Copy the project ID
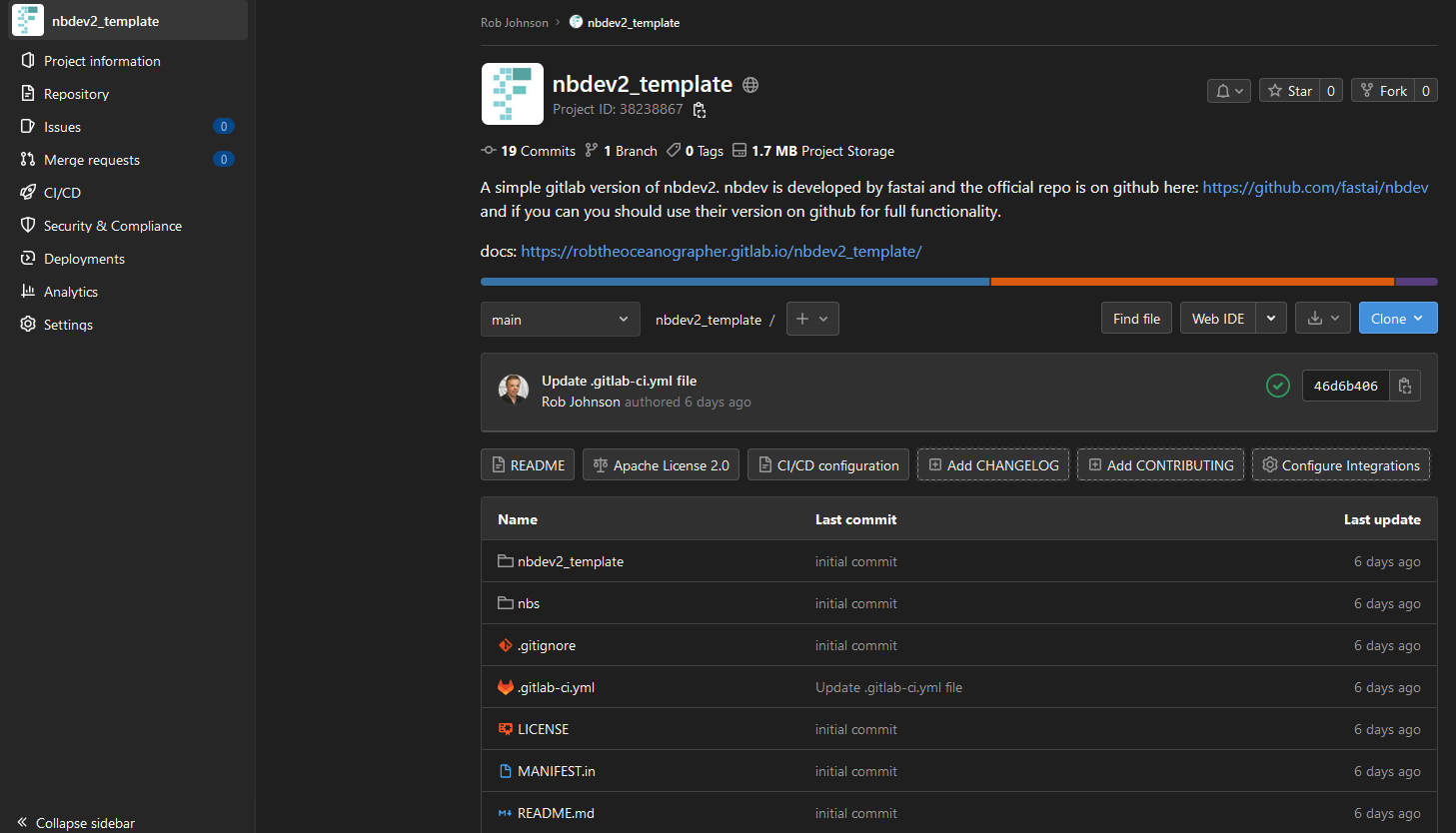The image size is (1456, 833). click(x=700, y=110)
